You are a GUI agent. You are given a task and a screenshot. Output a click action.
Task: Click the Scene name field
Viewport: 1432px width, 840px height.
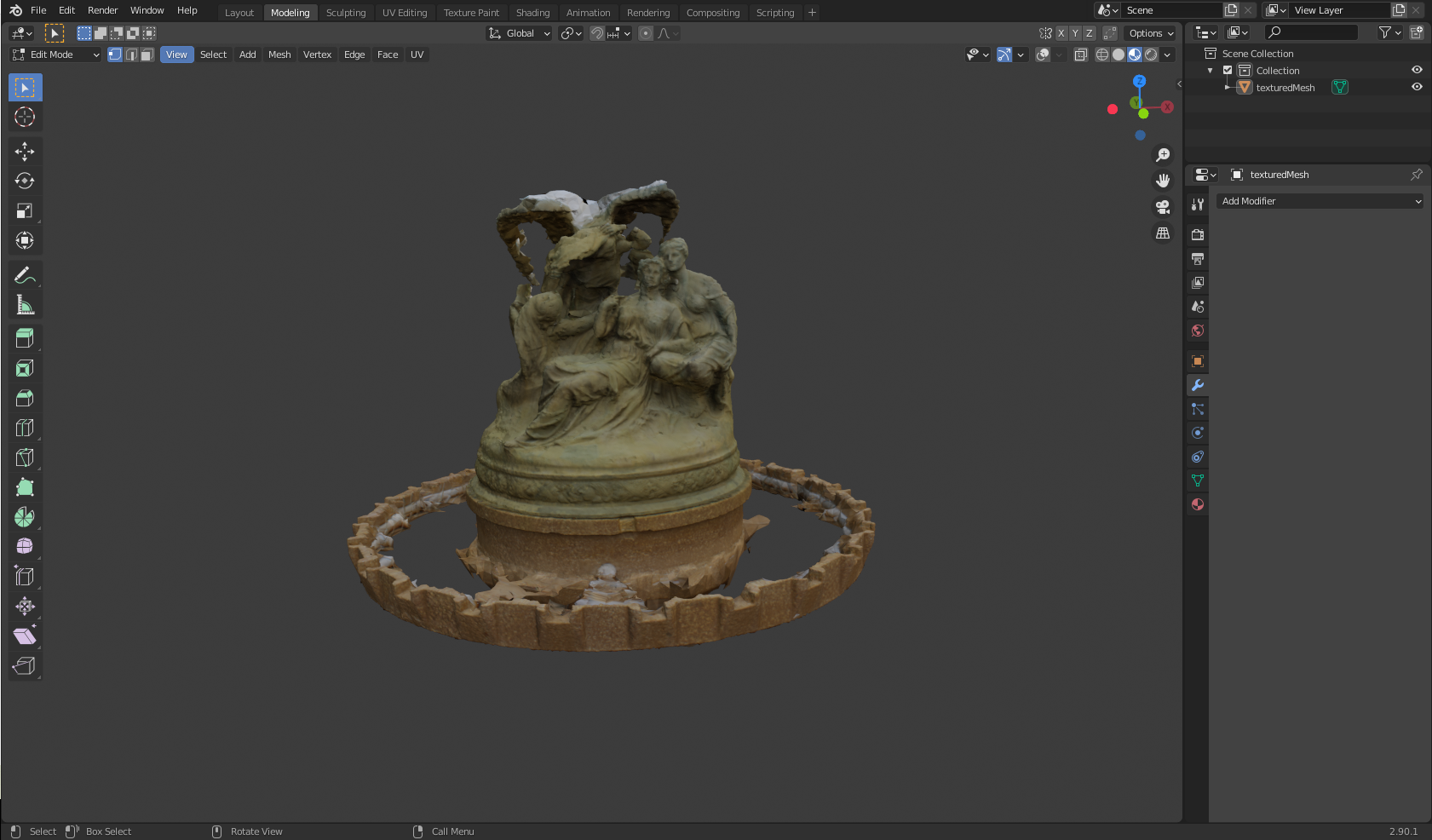pyautogui.click(x=1173, y=10)
